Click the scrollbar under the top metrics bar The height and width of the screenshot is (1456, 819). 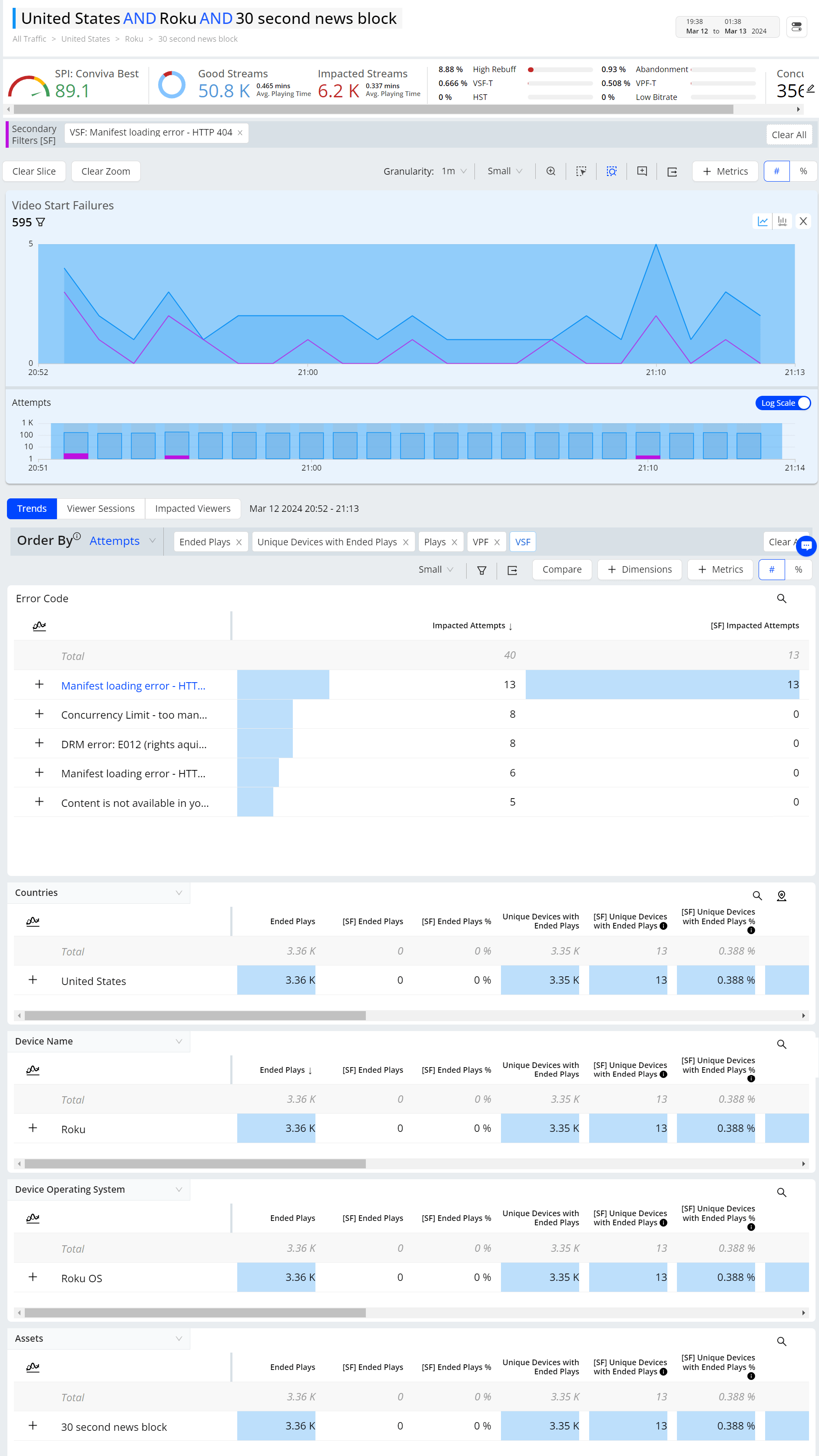point(373,109)
